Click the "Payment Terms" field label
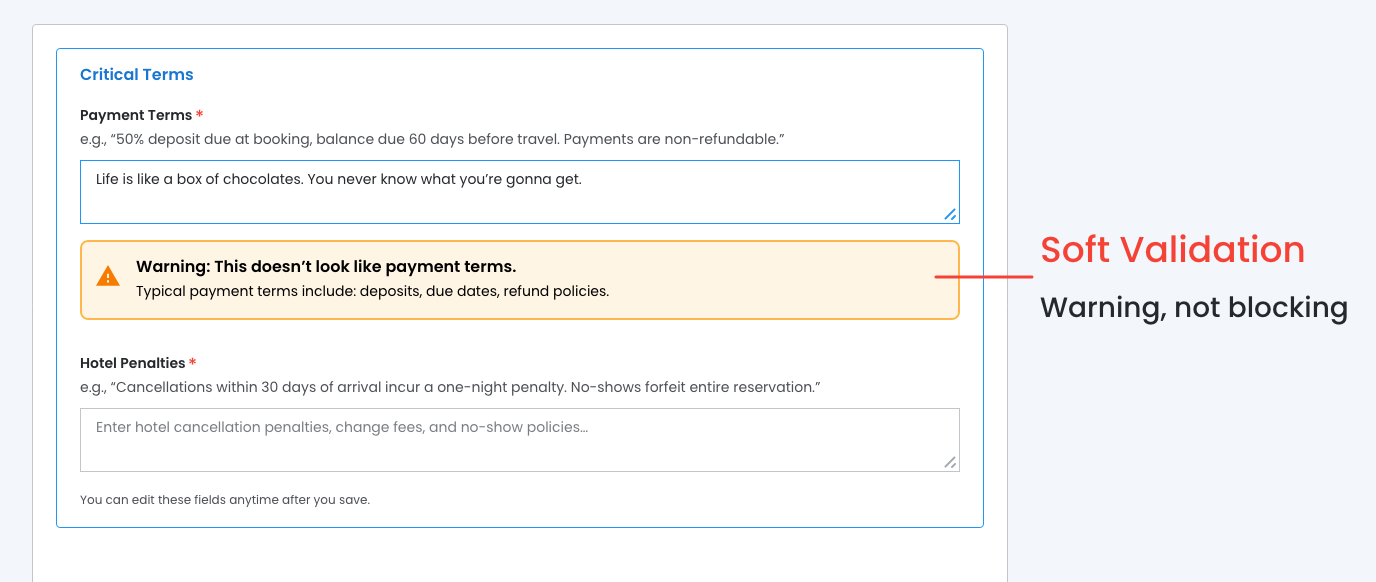Screen dimensions: 1376x582 (x=136, y=115)
